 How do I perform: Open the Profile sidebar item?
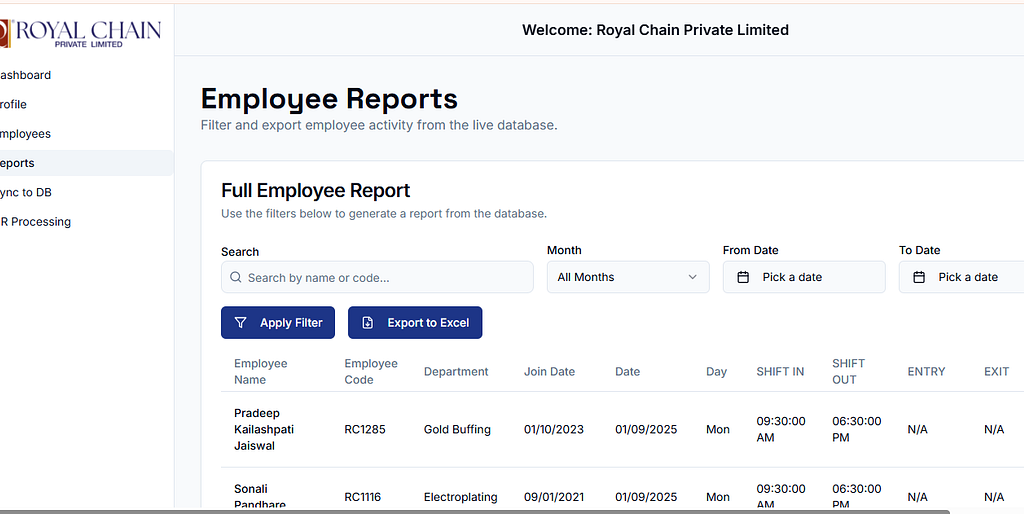click(86, 104)
